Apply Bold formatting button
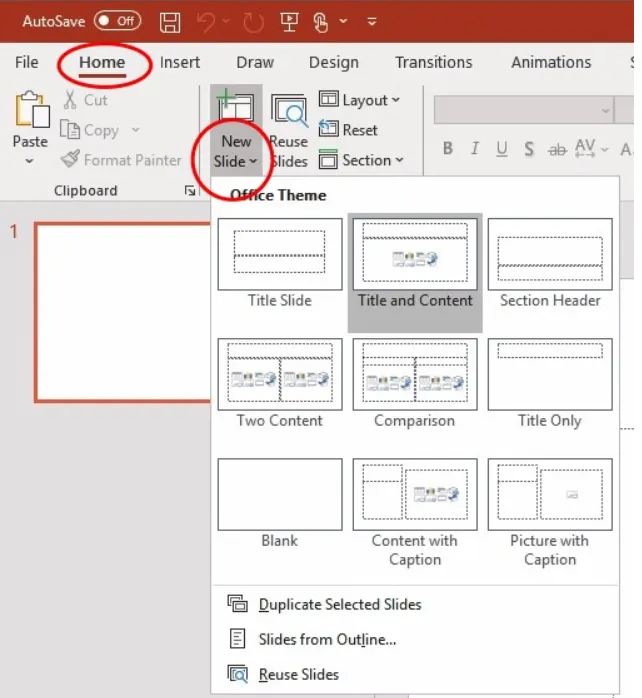 [447, 149]
